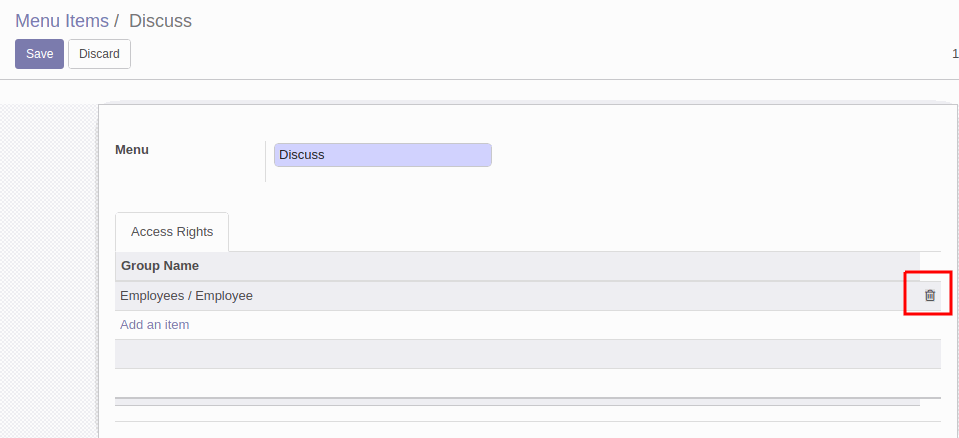Click the hatched gray margin left of the form
The height and width of the screenshot is (438, 959).
pyautogui.click(x=49, y=269)
